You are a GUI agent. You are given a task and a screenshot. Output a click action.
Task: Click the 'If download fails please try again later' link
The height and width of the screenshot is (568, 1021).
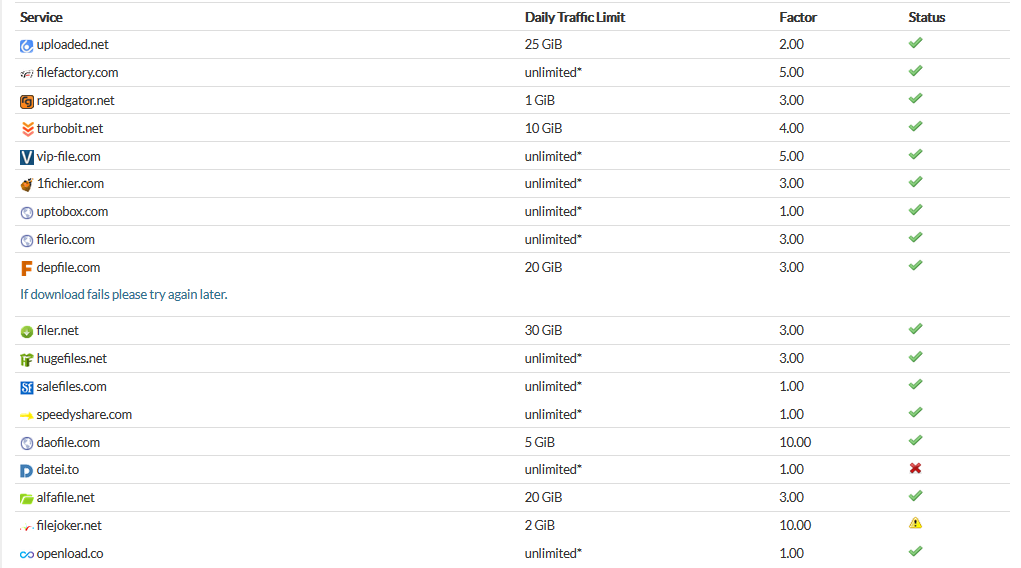point(124,294)
